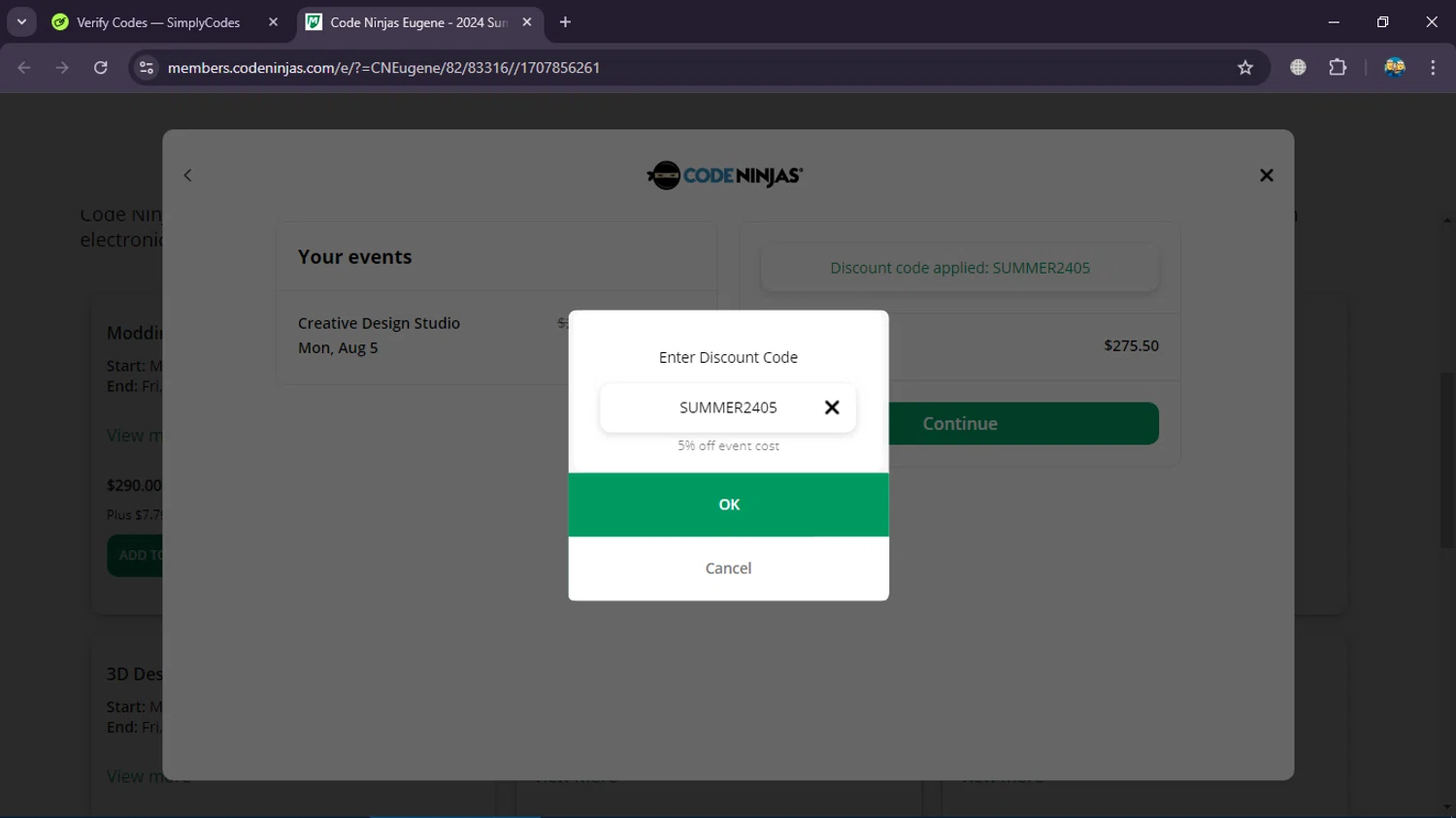Image resolution: width=1456 pixels, height=818 pixels.
Task: Click the green OK button in the dialog
Action: 728,505
